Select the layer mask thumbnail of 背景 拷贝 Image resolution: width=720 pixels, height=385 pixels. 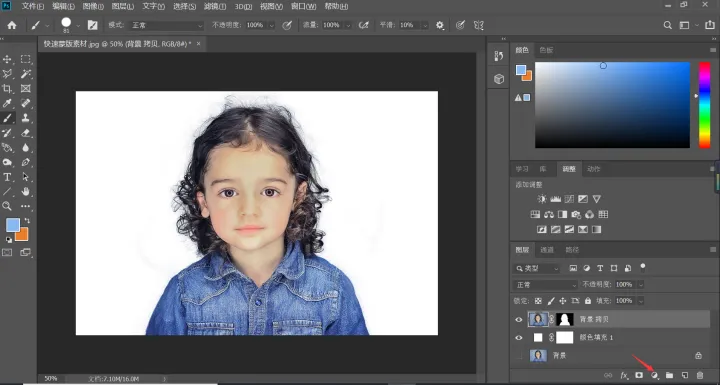click(x=565, y=319)
